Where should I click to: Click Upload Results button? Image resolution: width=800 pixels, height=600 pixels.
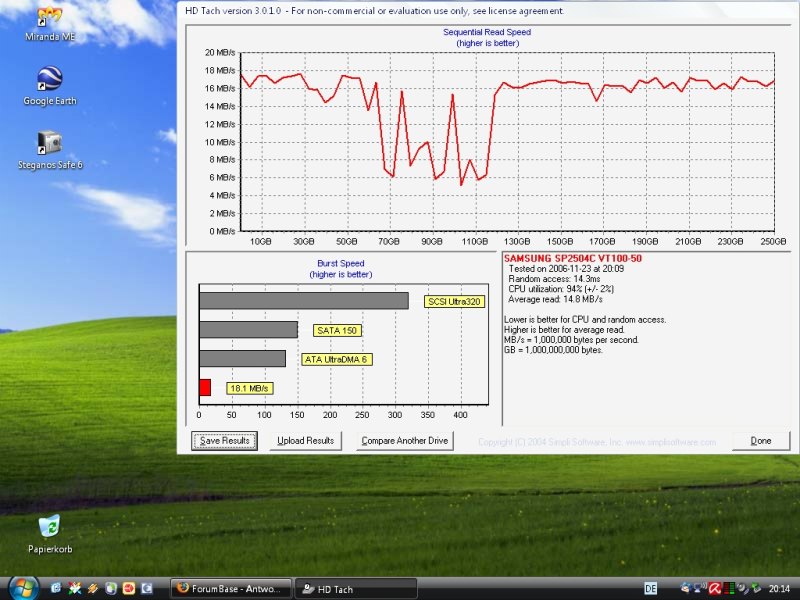click(x=306, y=441)
